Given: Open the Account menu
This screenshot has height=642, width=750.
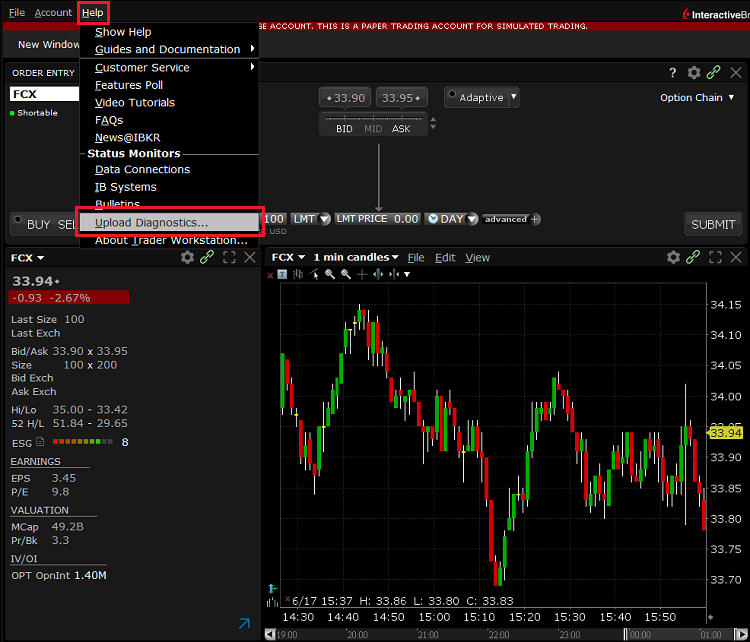Looking at the screenshot, I should coord(53,13).
